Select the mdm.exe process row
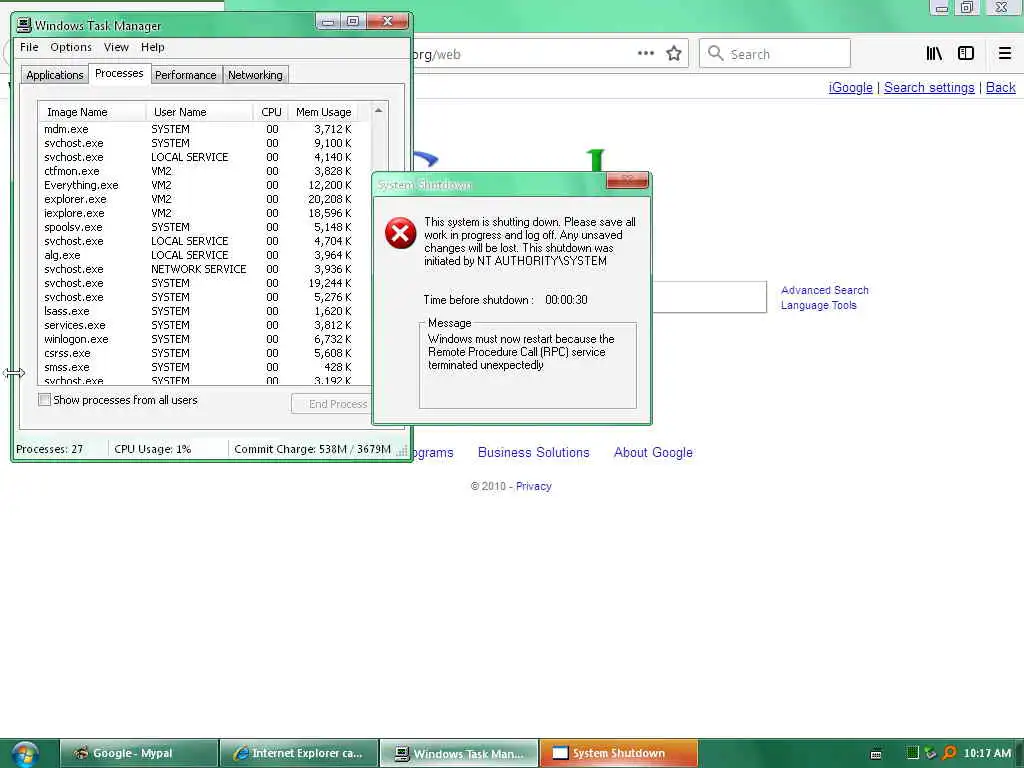This screenshot has width=1024, height=768. click(204, 129)
